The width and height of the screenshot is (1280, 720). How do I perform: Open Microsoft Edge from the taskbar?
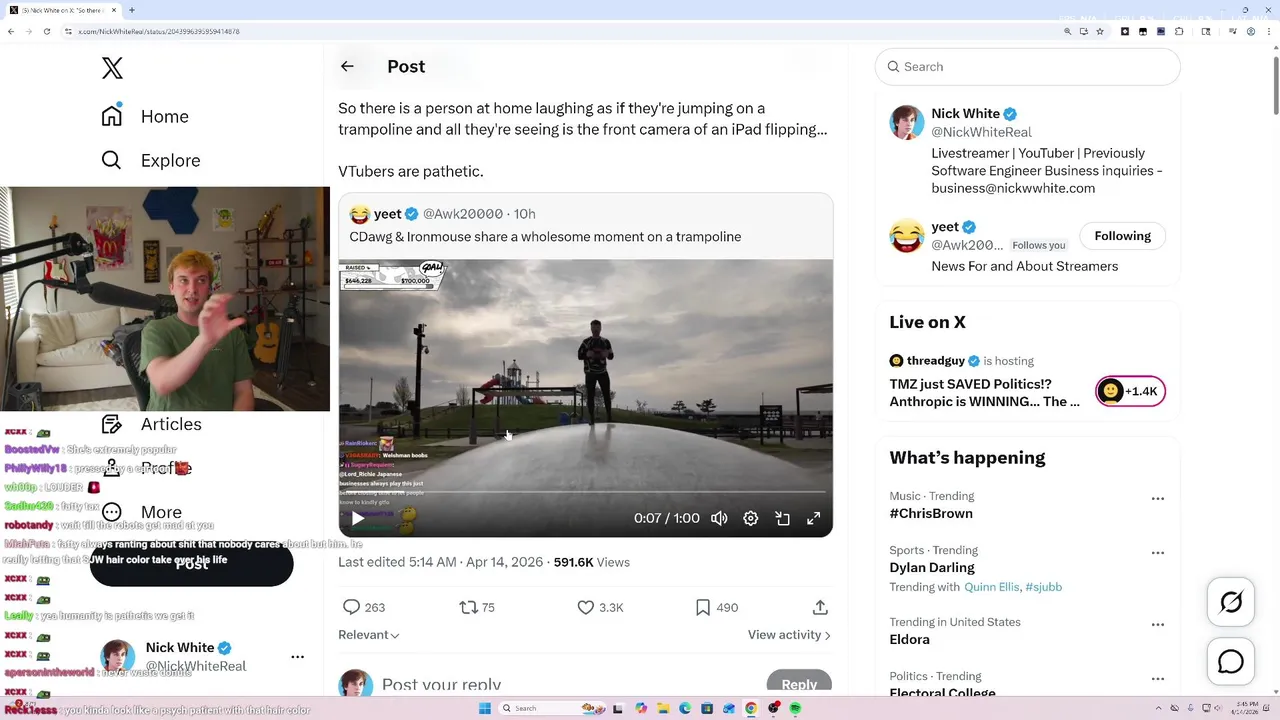coord(685,708)
